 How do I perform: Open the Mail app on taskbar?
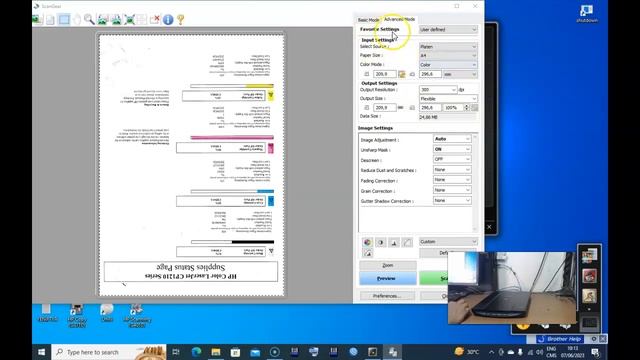click(255, 352)
